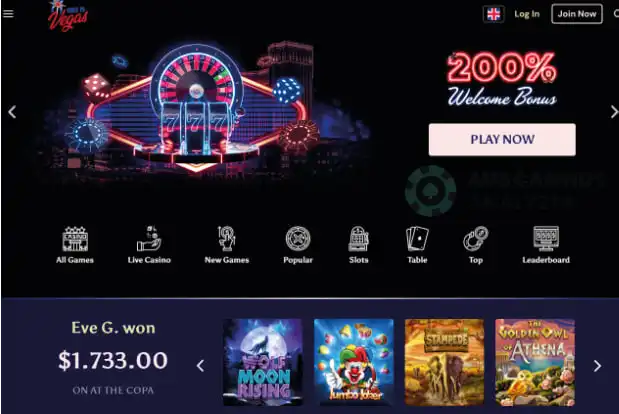Open the Live Casino category icon

pyautogui.click(x=149, y=245)
